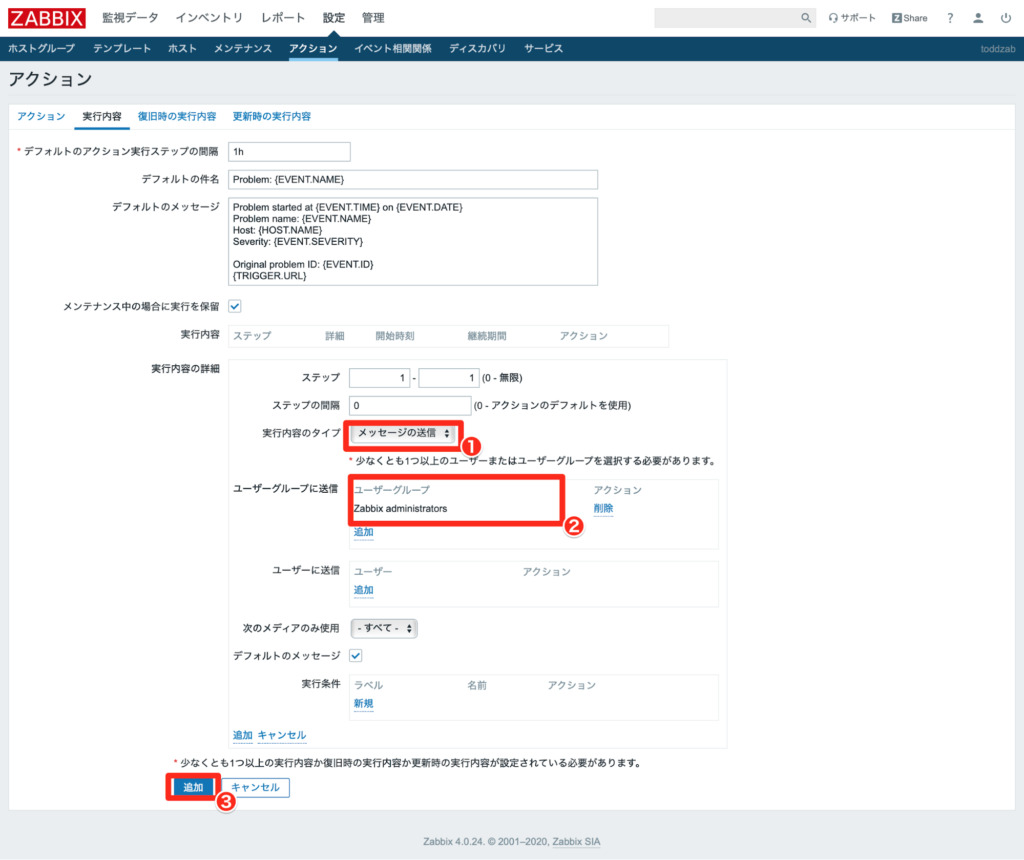Click the 追加 submit button
This screenshot has width=1024, height=860.
(192, 787)
